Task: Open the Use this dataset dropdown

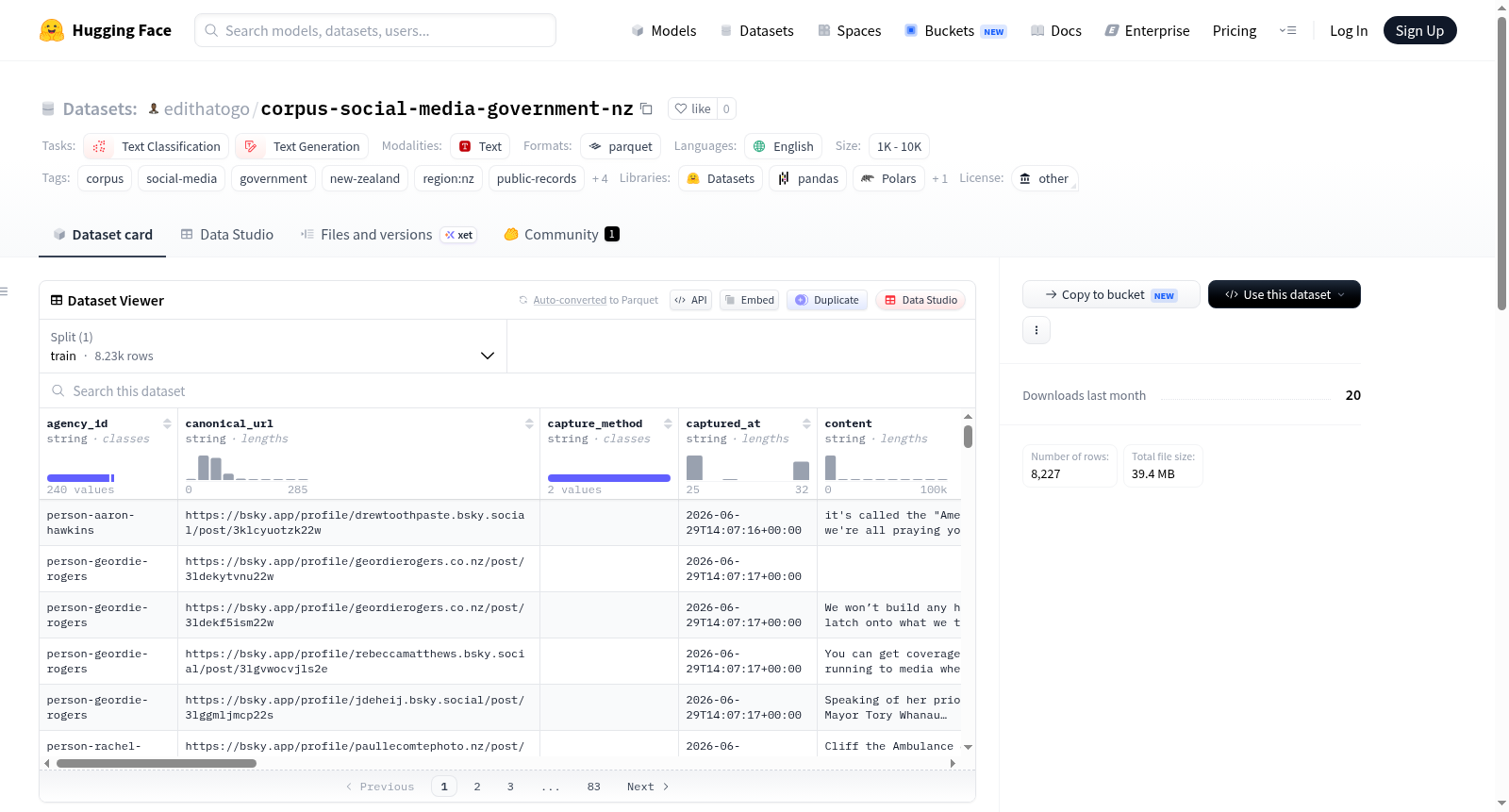Action: (1284, 294)
